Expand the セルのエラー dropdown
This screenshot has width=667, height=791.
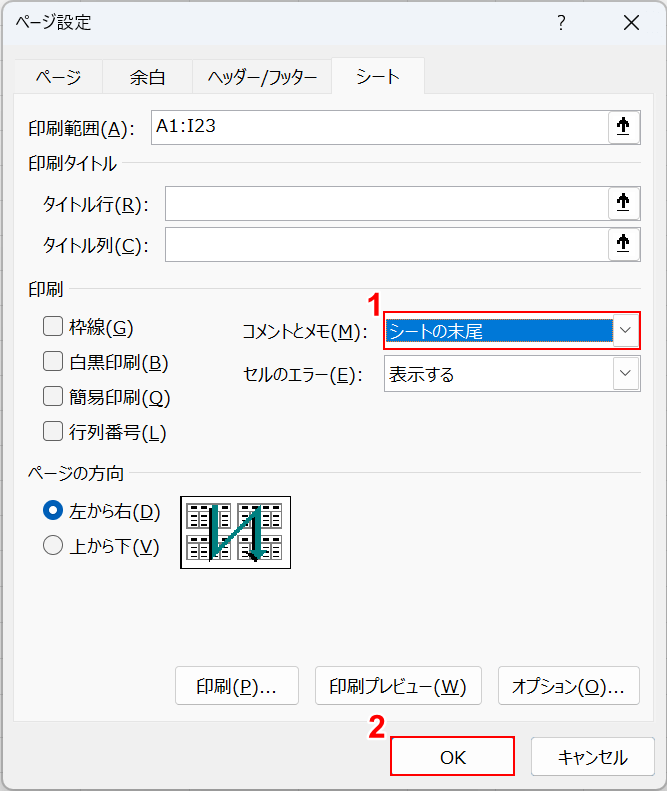tap(625, 374)
